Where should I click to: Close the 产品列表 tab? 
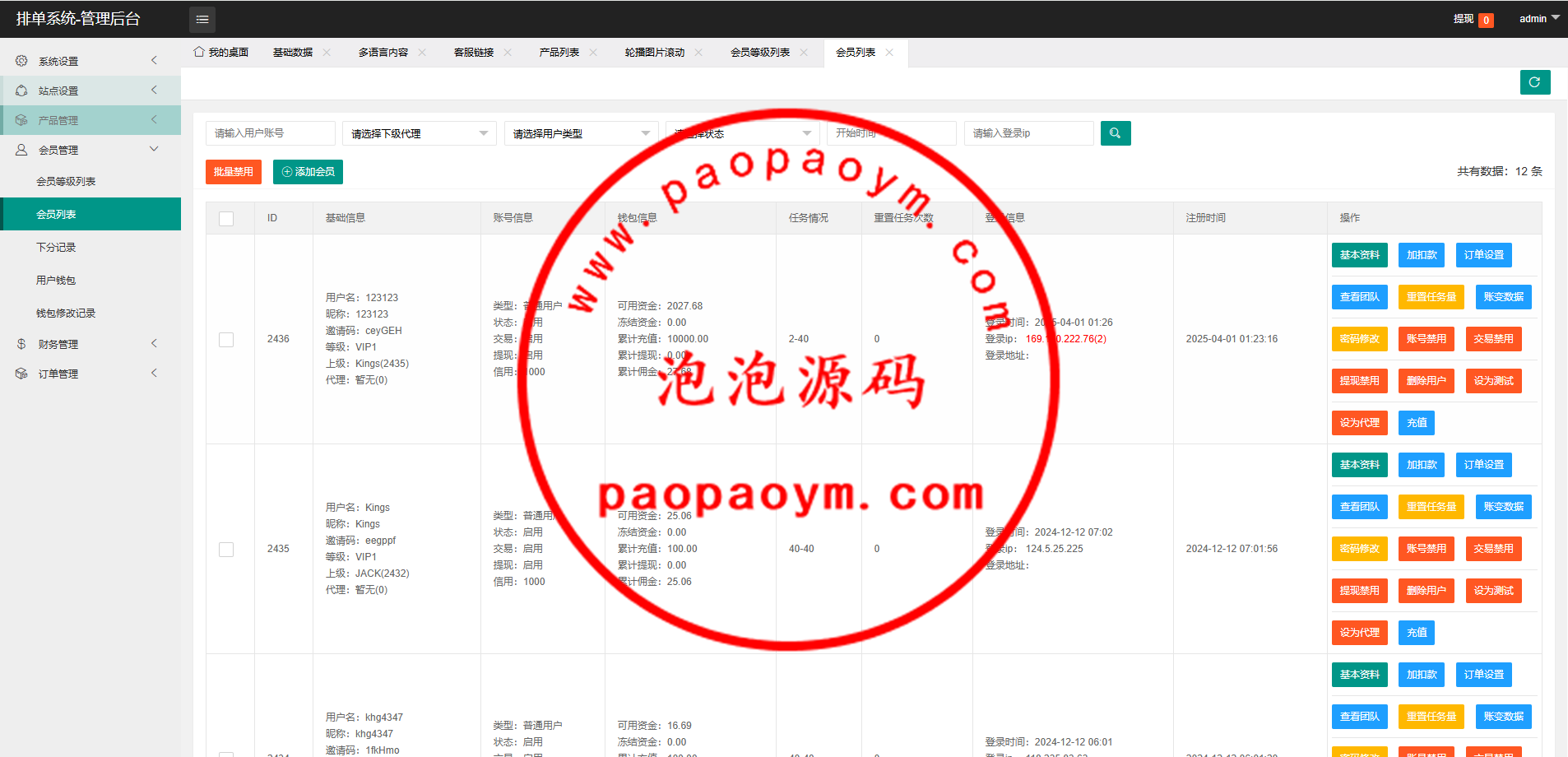click(x=593, y=52)
